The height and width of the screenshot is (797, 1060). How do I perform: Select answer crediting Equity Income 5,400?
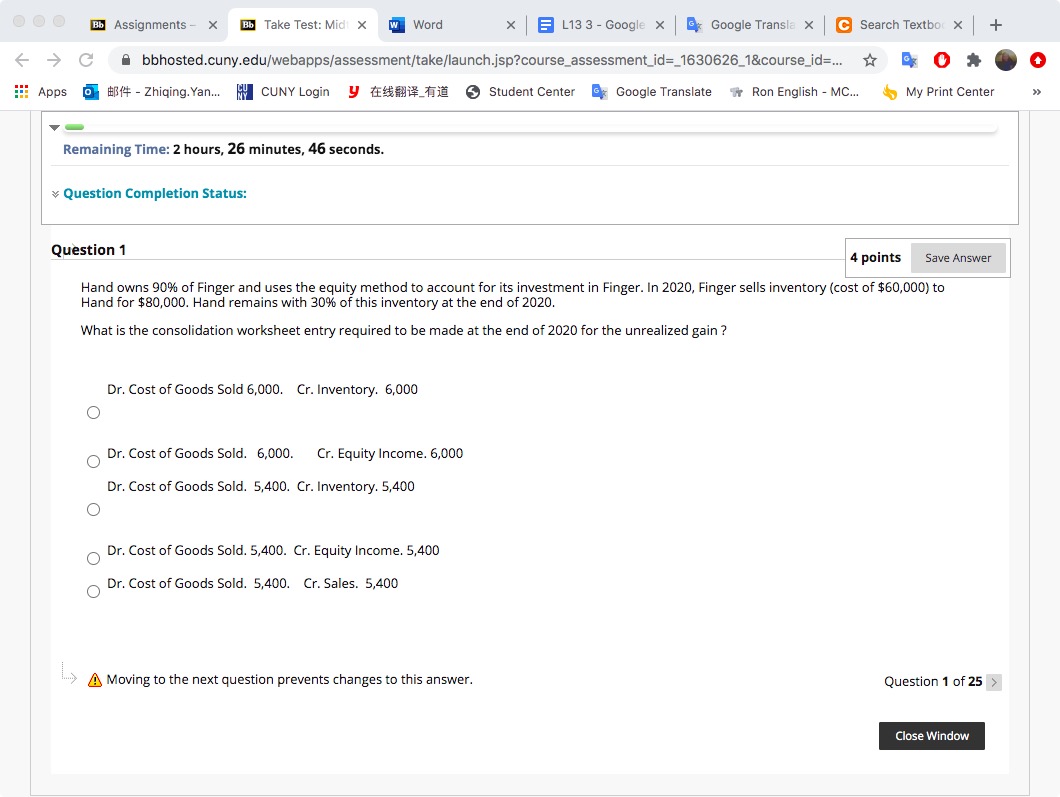(93, 558)
